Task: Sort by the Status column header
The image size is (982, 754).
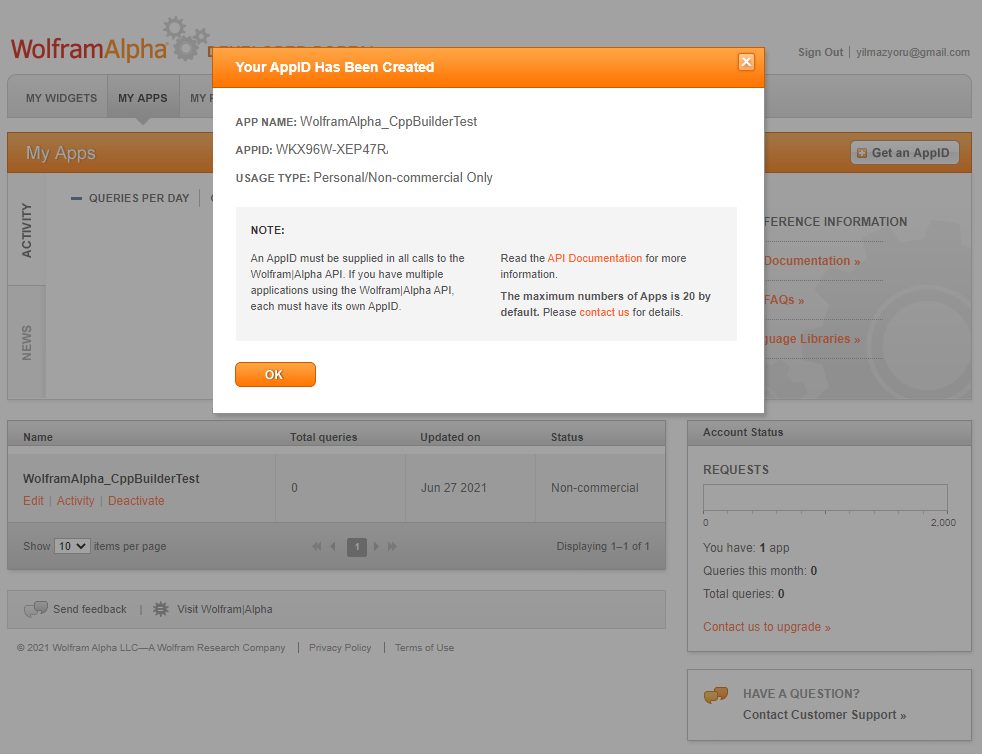Action: [567, 437]
